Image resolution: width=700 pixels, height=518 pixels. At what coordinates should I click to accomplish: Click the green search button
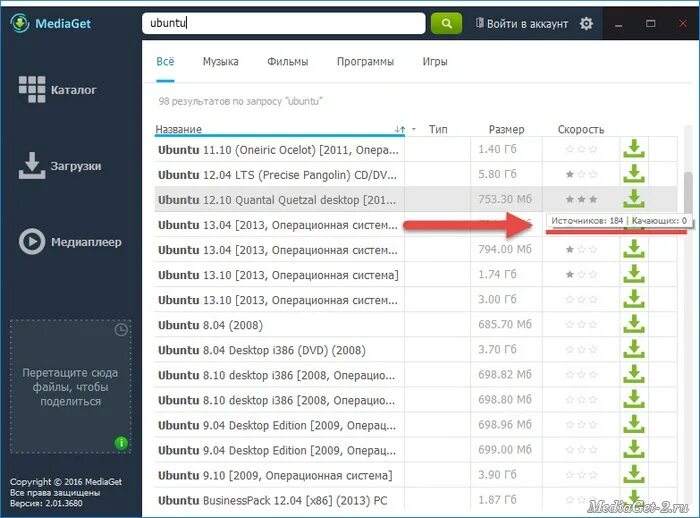(446, 23)
